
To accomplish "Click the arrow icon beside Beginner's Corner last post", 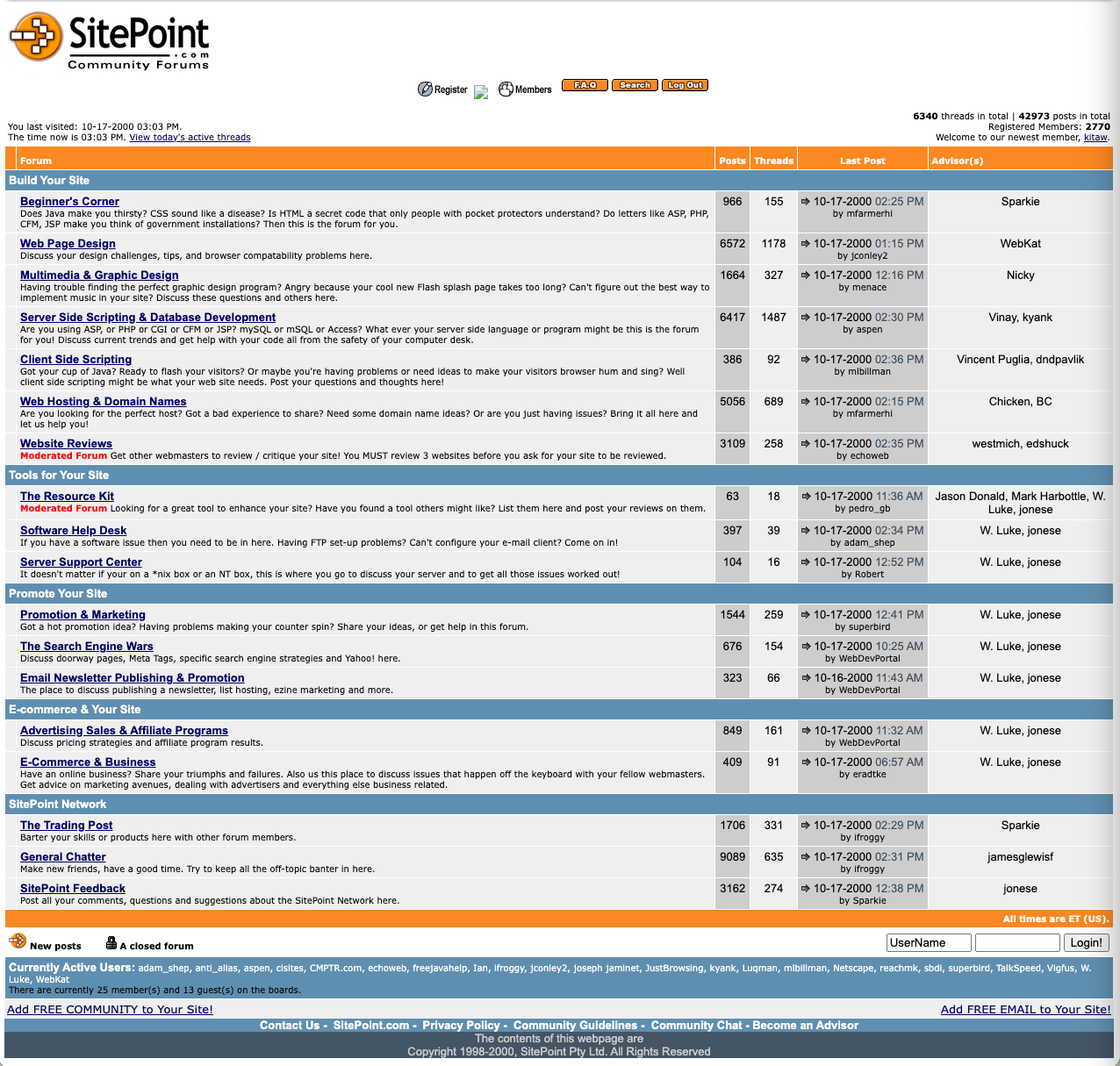I will coord(807,201).
